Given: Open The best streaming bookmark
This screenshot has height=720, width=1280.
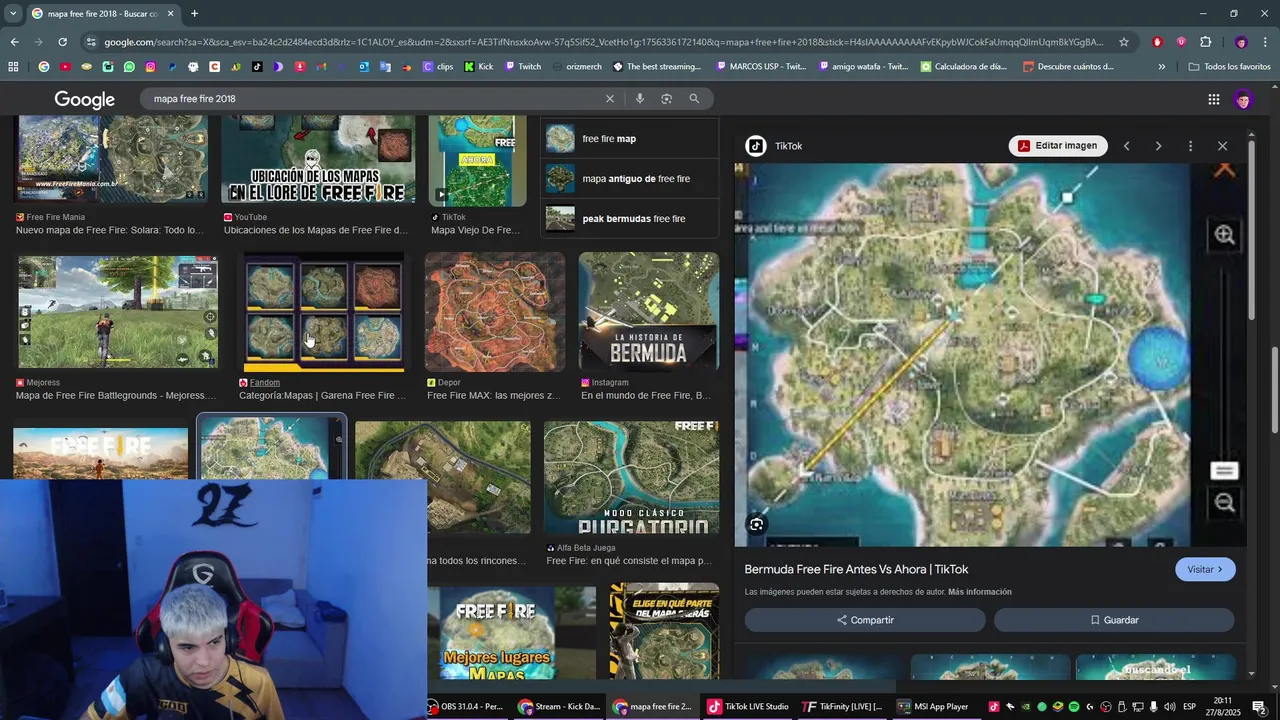Looking at the screenshot, I should pyautogui.click(x=656, y=67).
